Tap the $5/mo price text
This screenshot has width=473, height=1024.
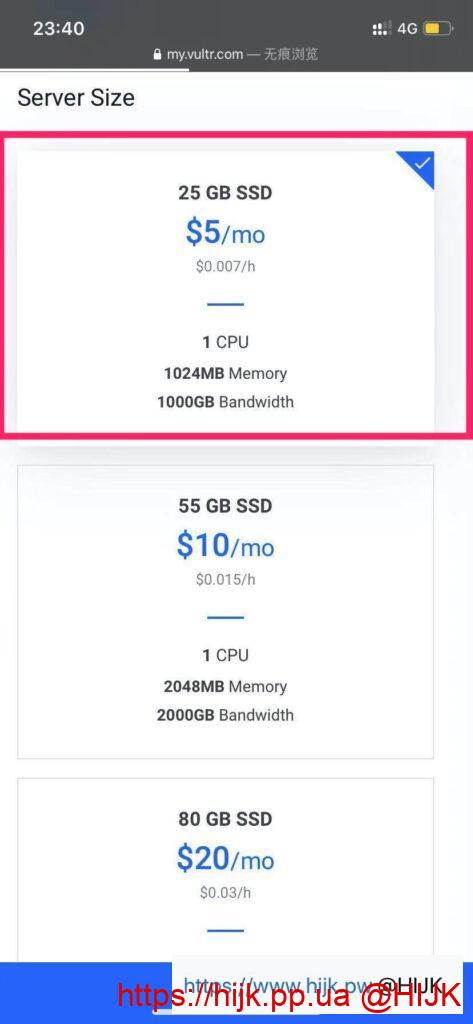click(x=225, y=232)
